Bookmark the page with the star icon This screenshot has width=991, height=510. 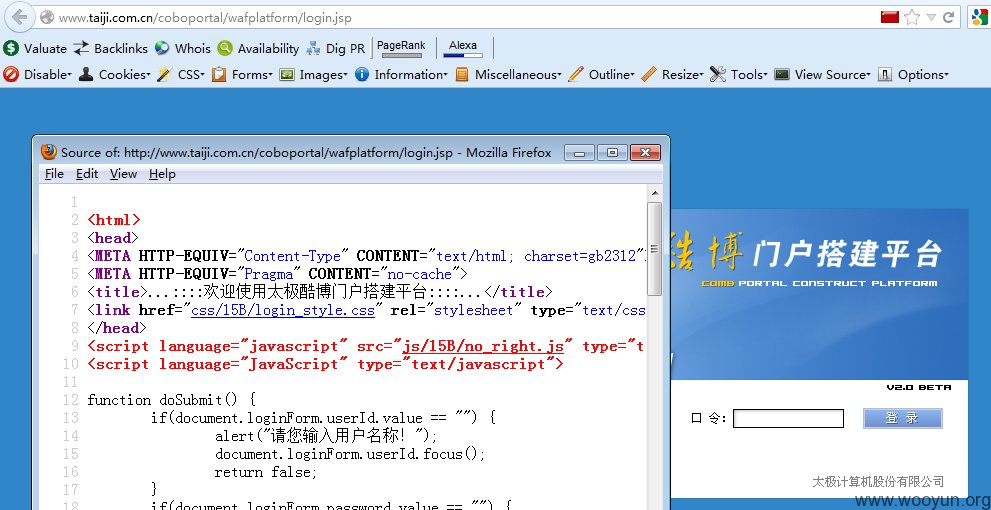click(x=911, y=18)
